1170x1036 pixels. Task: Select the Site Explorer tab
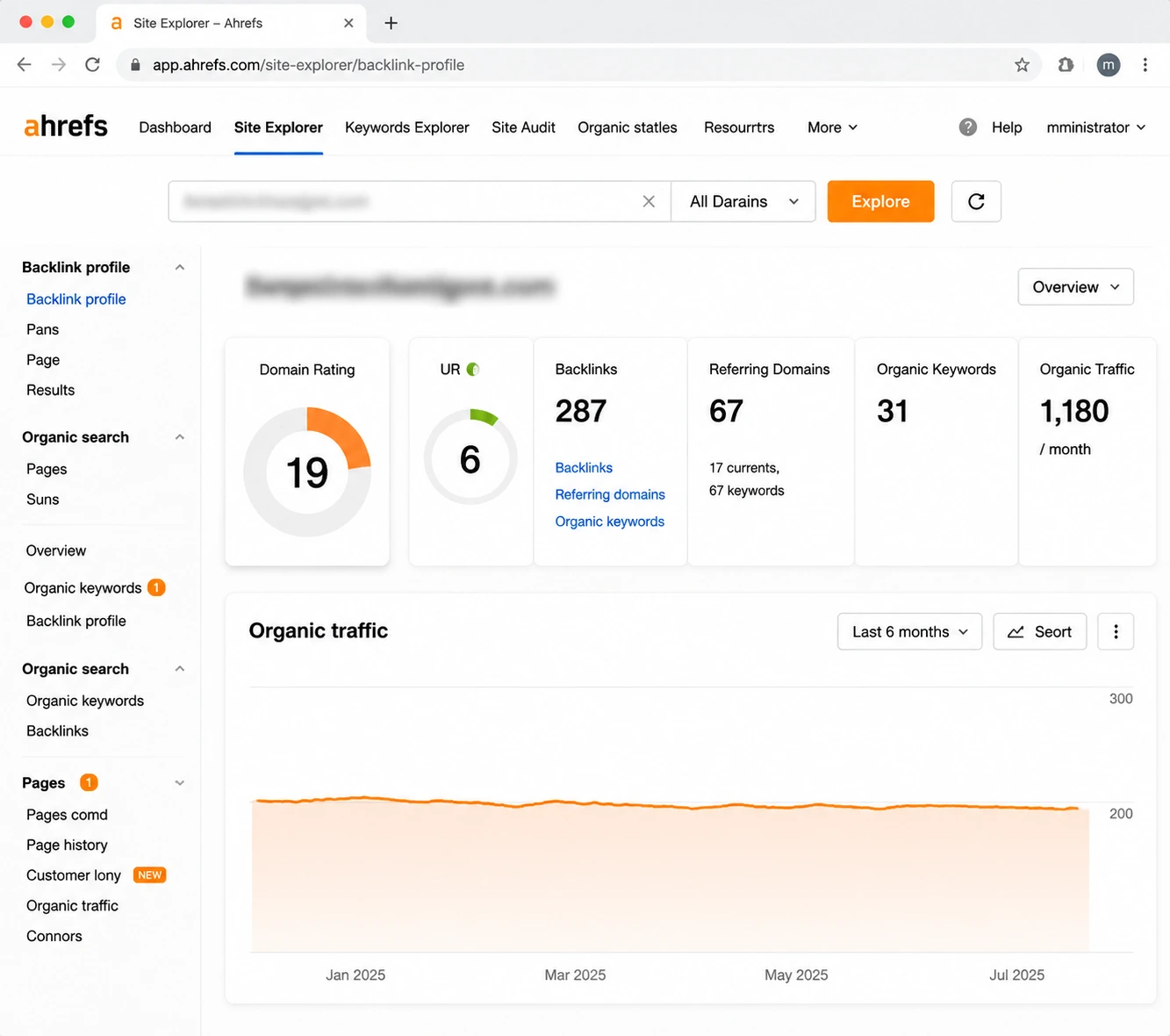[x=278, y=127]
